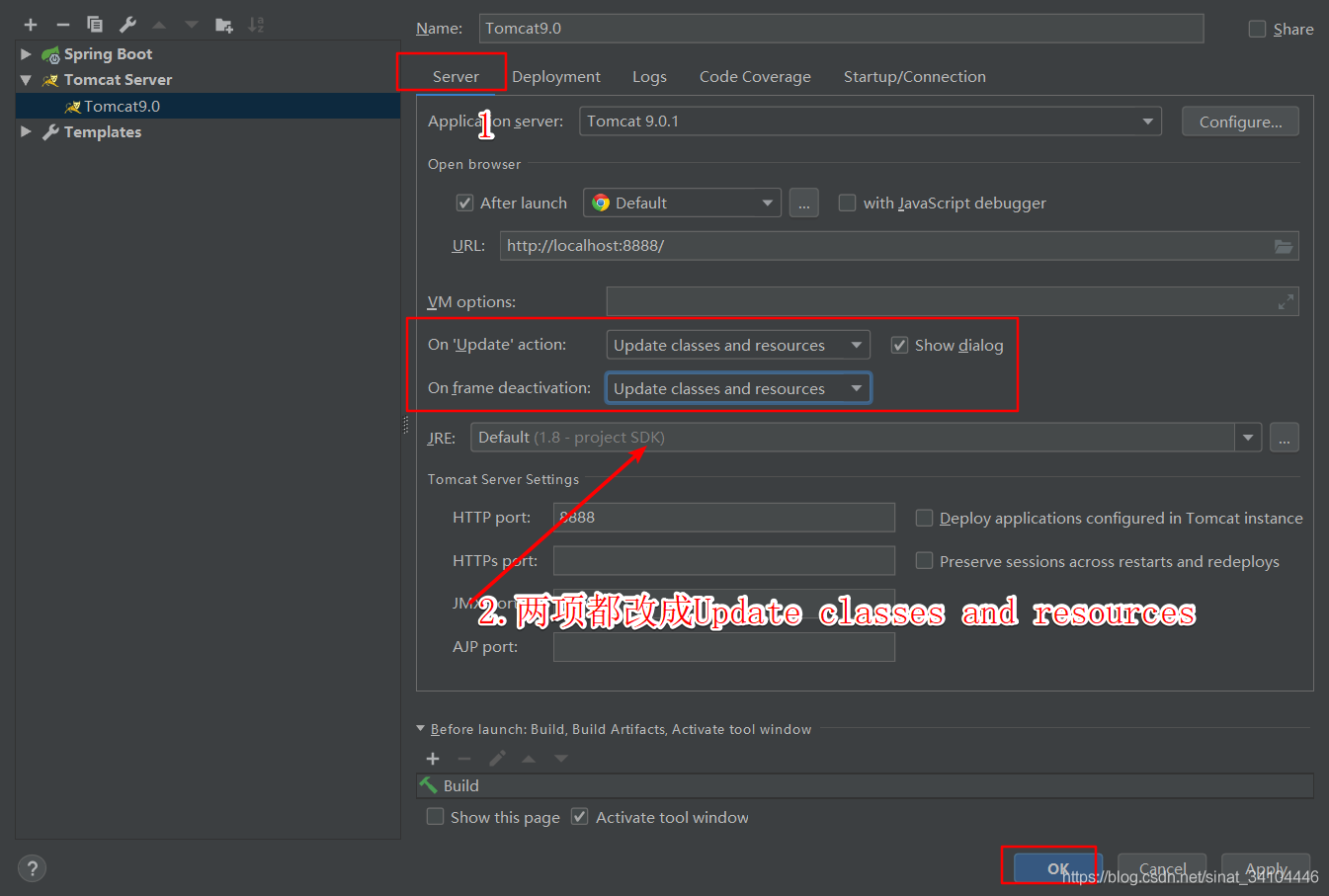Image resolution: width=1329 pixels, height=896 pixels.
Task: Browse for a URL using the folder icon
Action: pyautogui.click(x=1284, y=245)
